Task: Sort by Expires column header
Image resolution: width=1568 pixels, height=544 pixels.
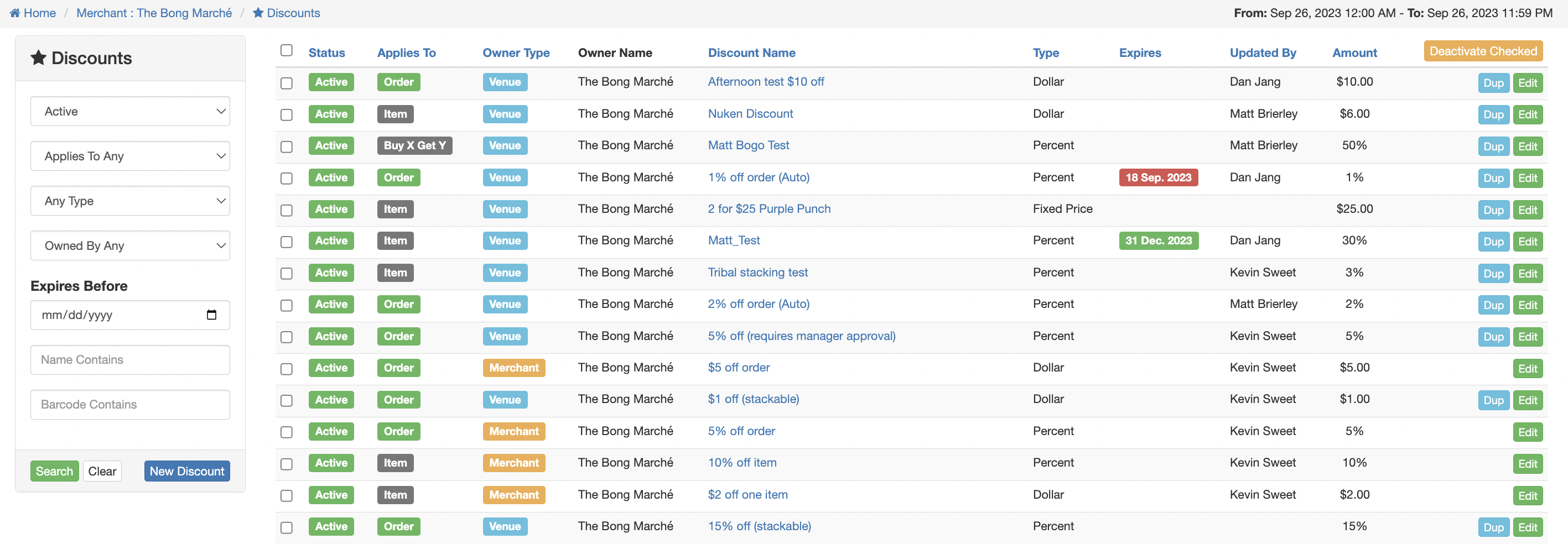Action: click(x=1139, y=53)
